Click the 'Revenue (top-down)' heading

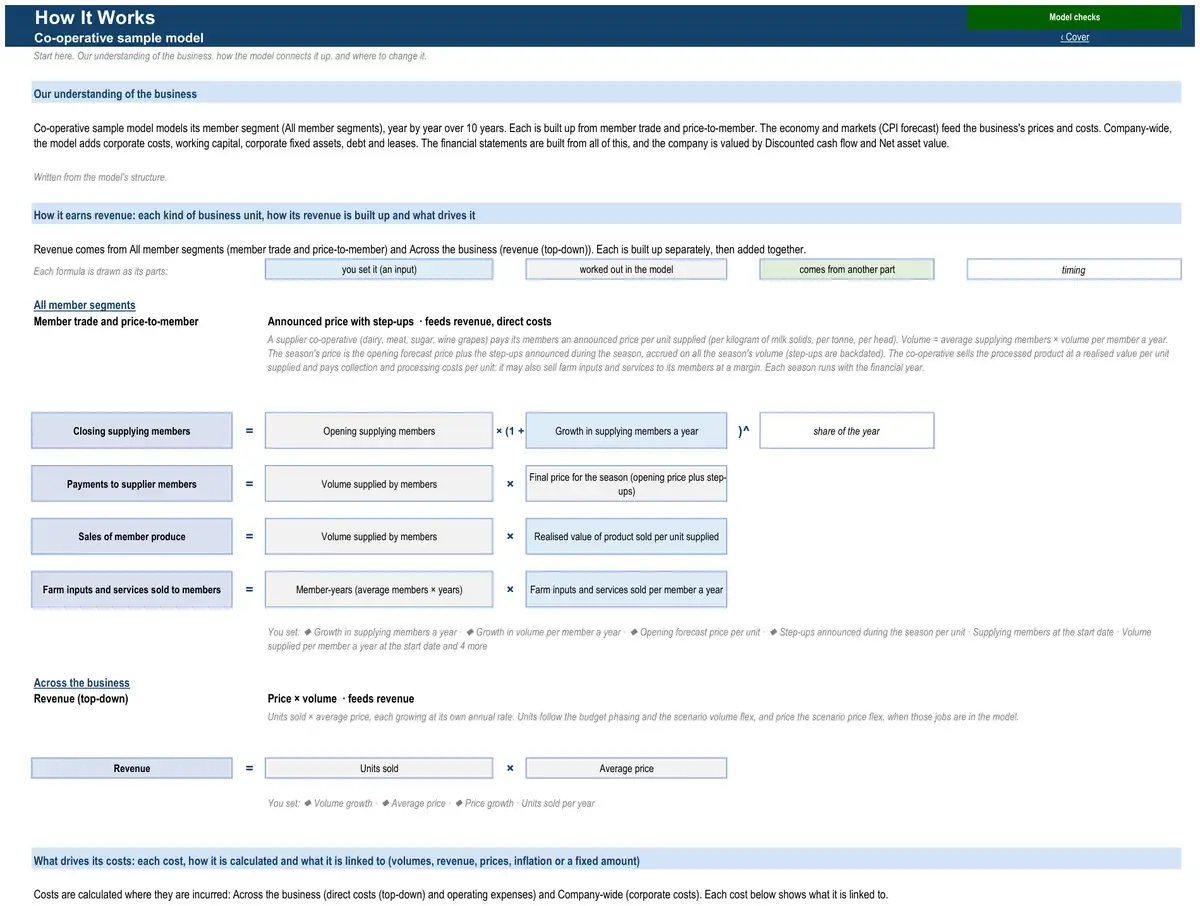pyautogui.click(x=81, y=699)
